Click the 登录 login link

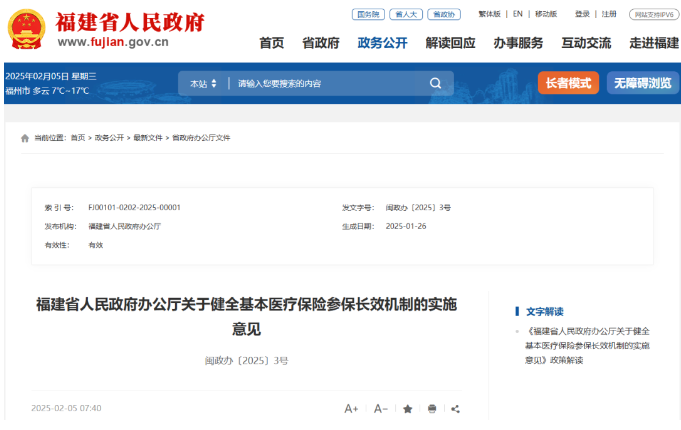pyautogui.click(x=582, y=14)
